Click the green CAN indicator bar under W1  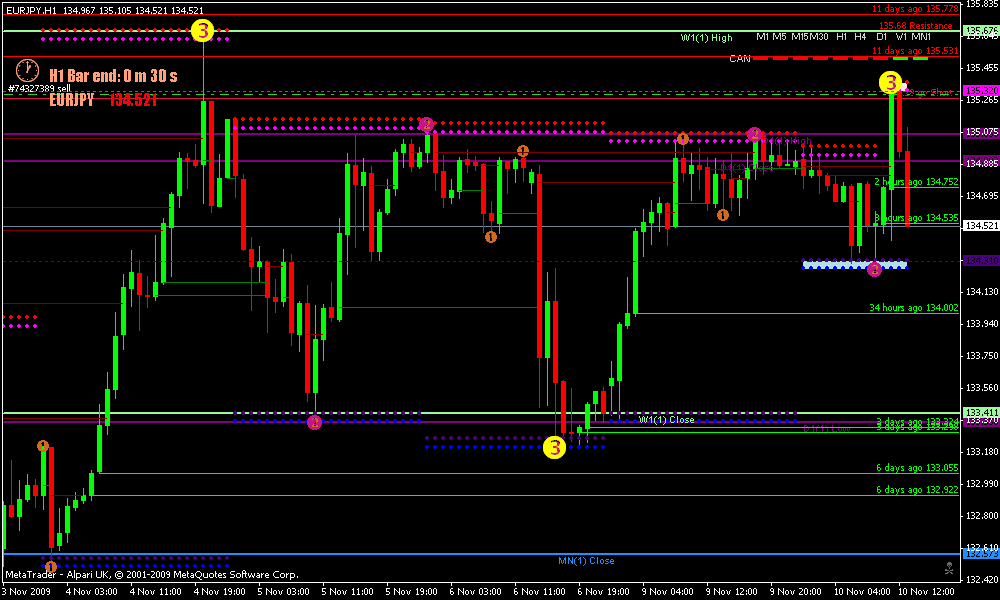tap(901, 59)
